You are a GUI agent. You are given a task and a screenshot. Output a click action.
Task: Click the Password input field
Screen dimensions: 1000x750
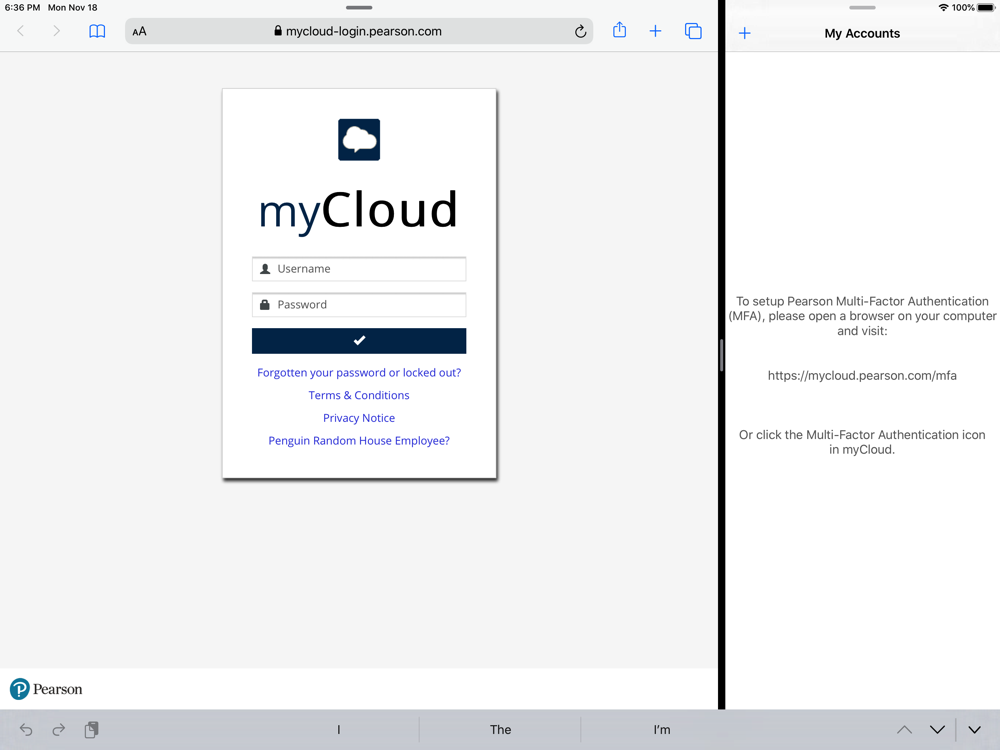[359, 305]
